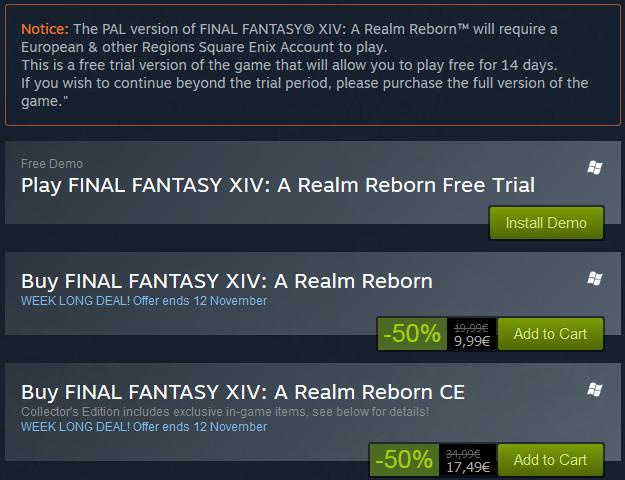Install the Free Trial demo
Image resolution: width=625 pixels, height=480 pixels.
pyautogui.click(x=546, y=223)
